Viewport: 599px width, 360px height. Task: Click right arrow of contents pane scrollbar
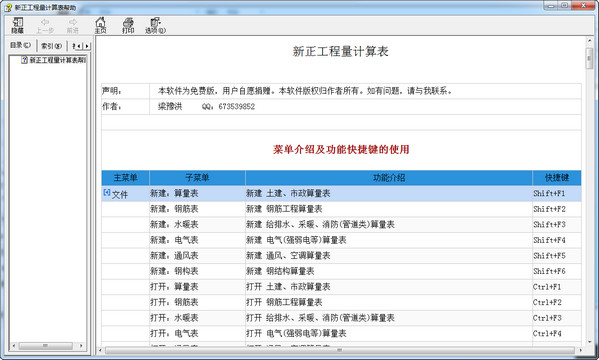pyautogui.click(x=81, y=346)
